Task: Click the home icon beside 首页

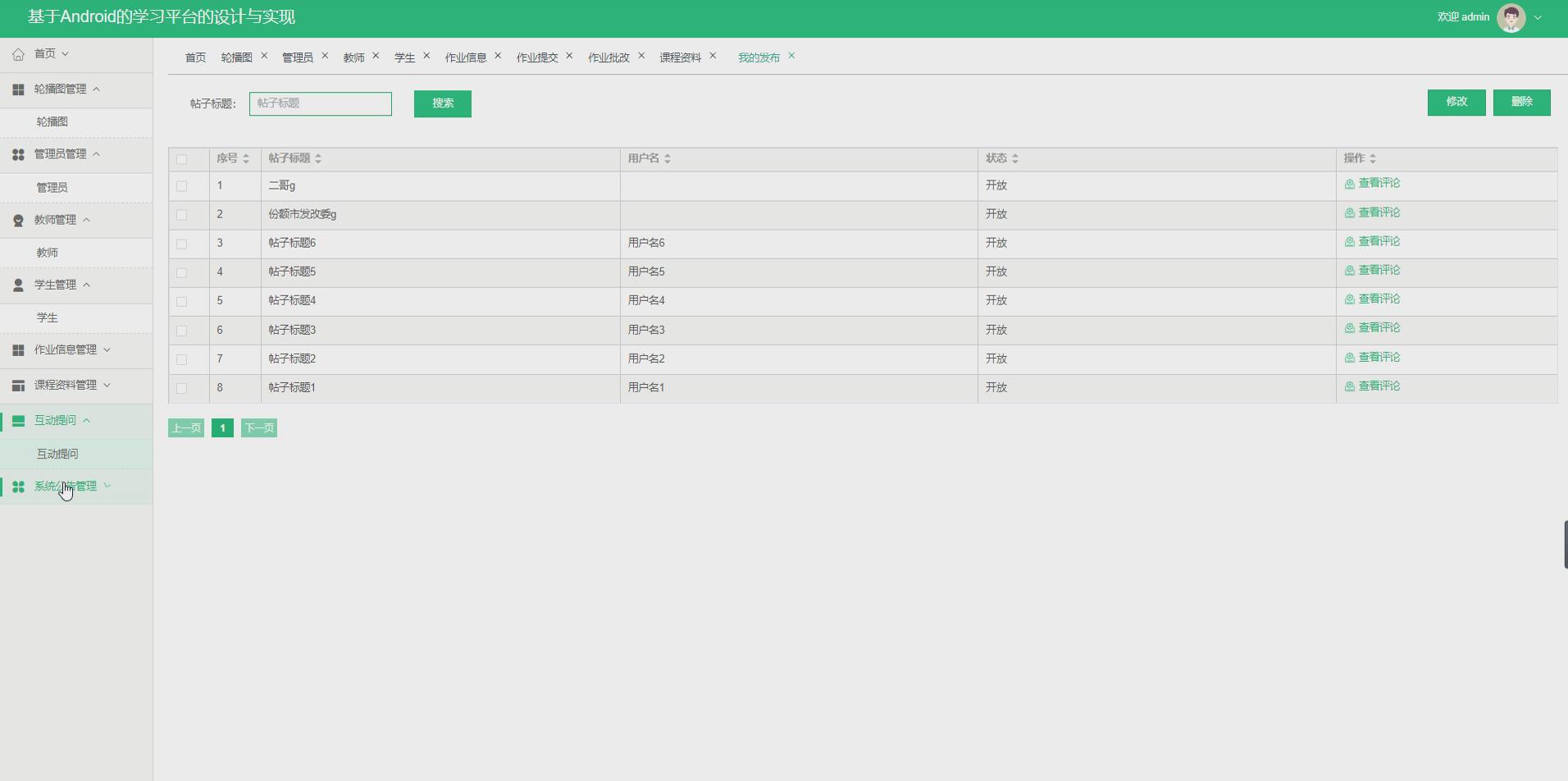Action: (19, 53)
